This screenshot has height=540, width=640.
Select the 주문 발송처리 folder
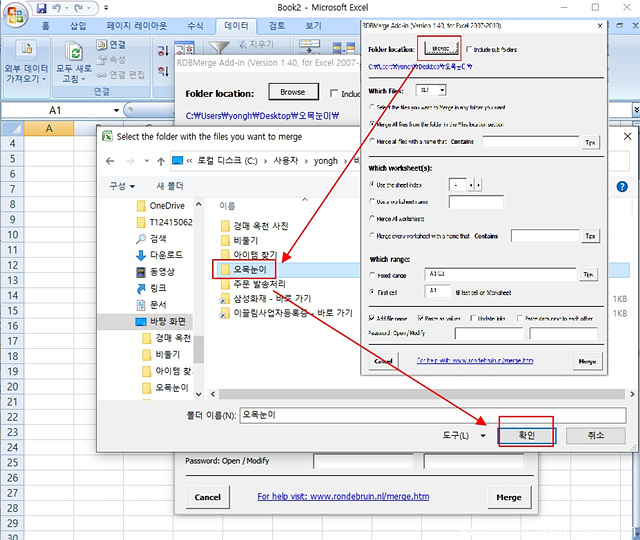tap(253, 284)
